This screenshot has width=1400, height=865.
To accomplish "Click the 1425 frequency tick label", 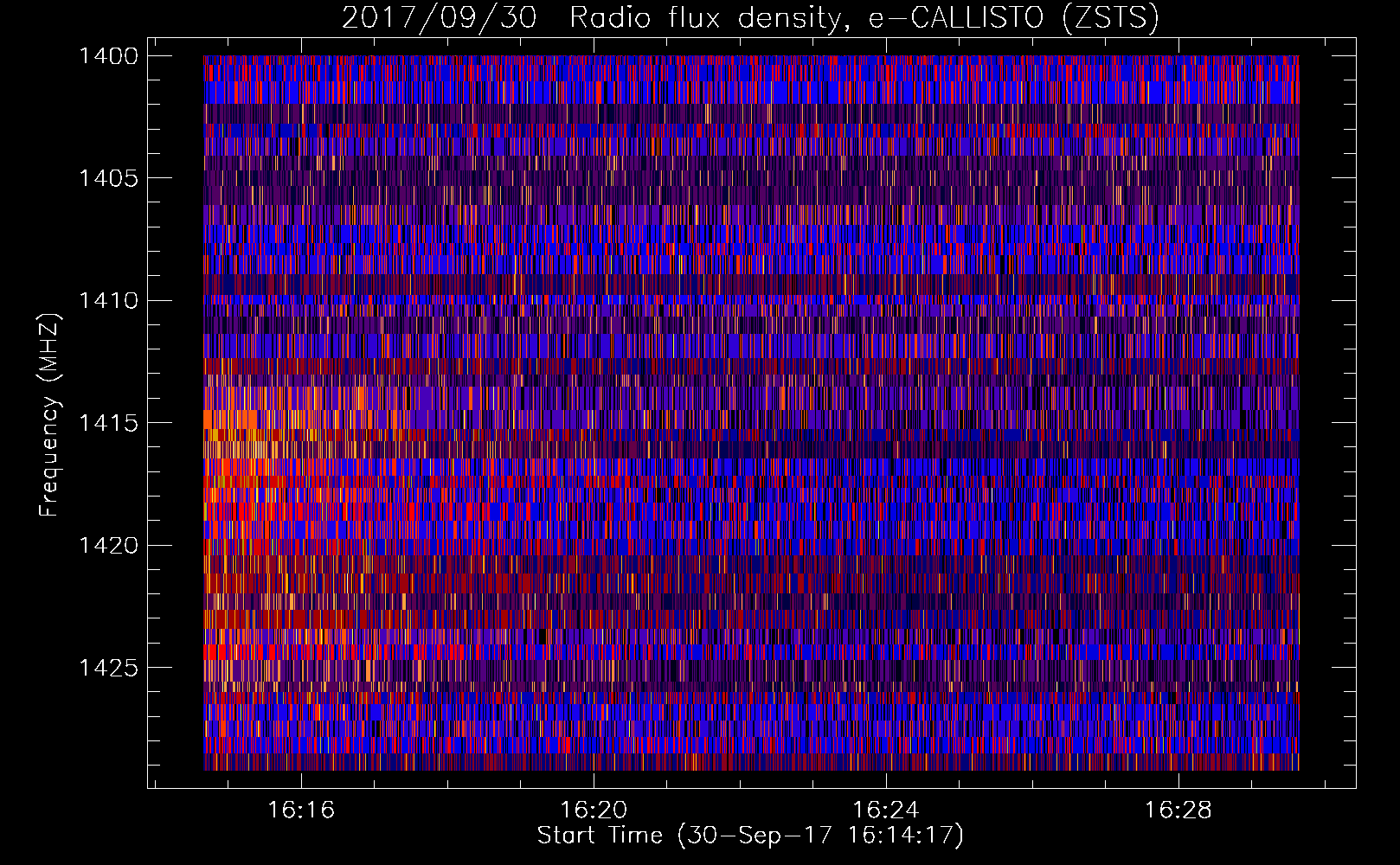I will point(108,668).
